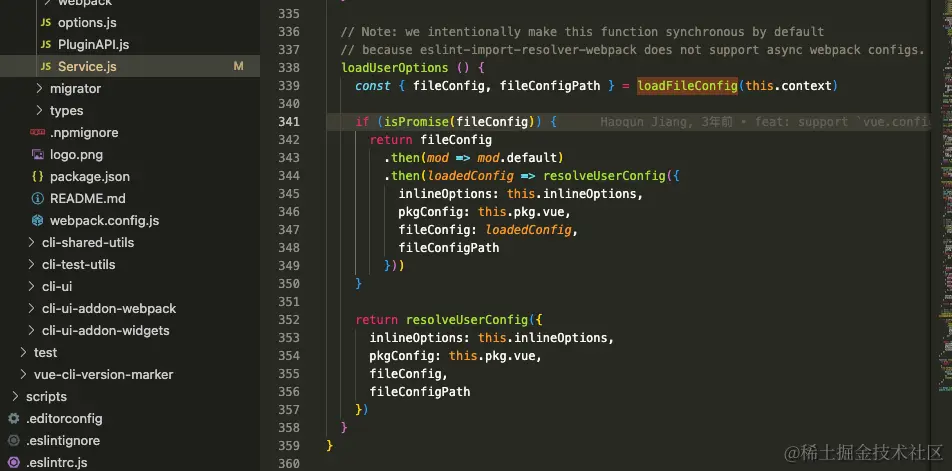Open the .eslintignore file
Image resolution: width=952 pixels, height=471 pixels.
click(x=63, y=441)
